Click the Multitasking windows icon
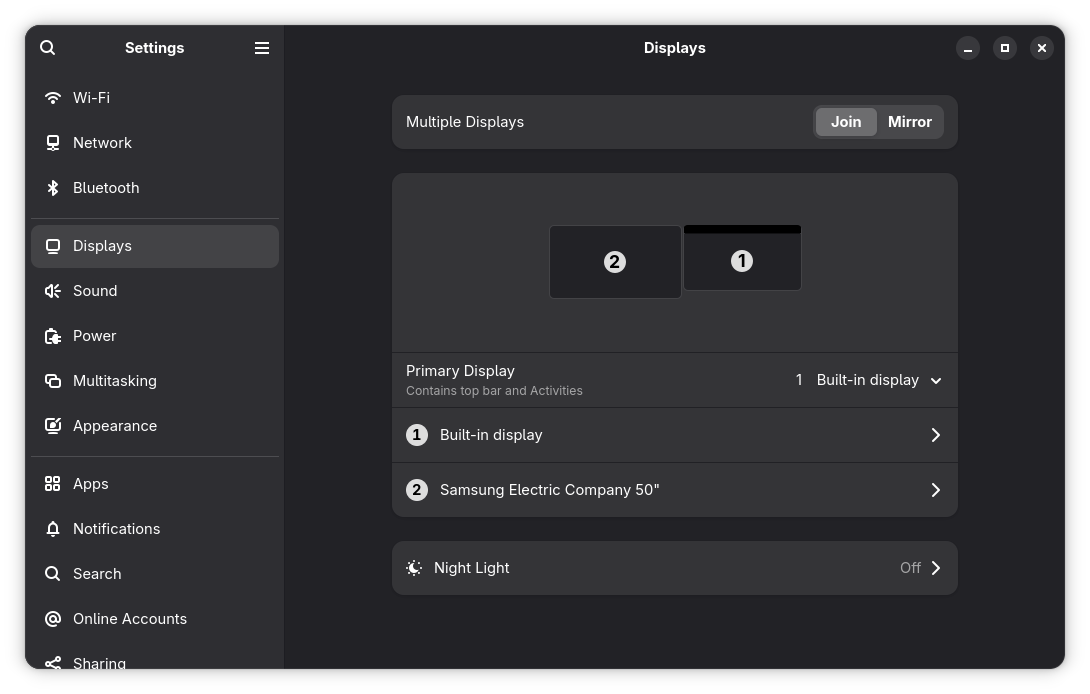This screenshot has height=694, width=1090. 53,381
